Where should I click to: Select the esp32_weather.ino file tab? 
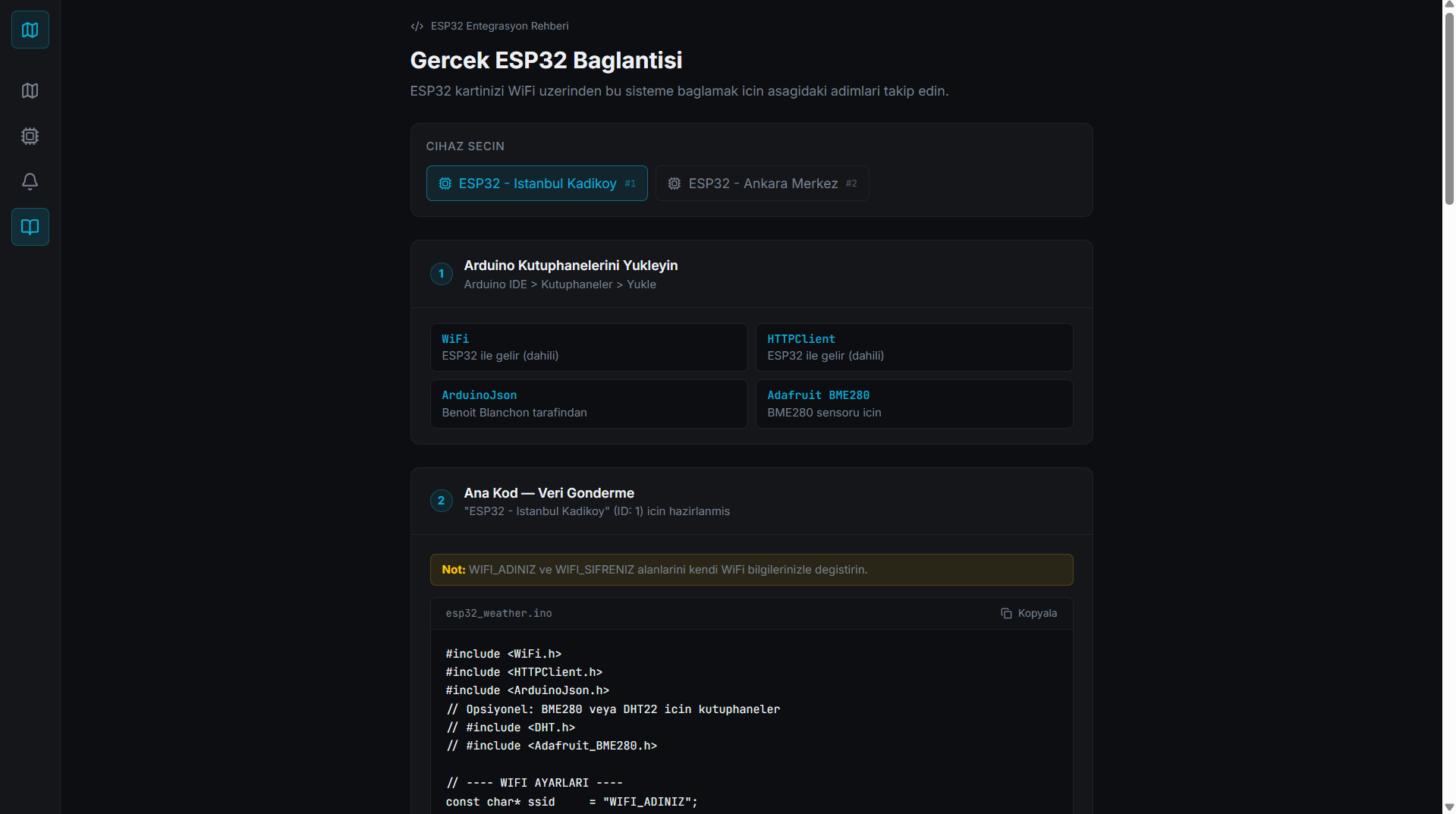coord(498,613)
